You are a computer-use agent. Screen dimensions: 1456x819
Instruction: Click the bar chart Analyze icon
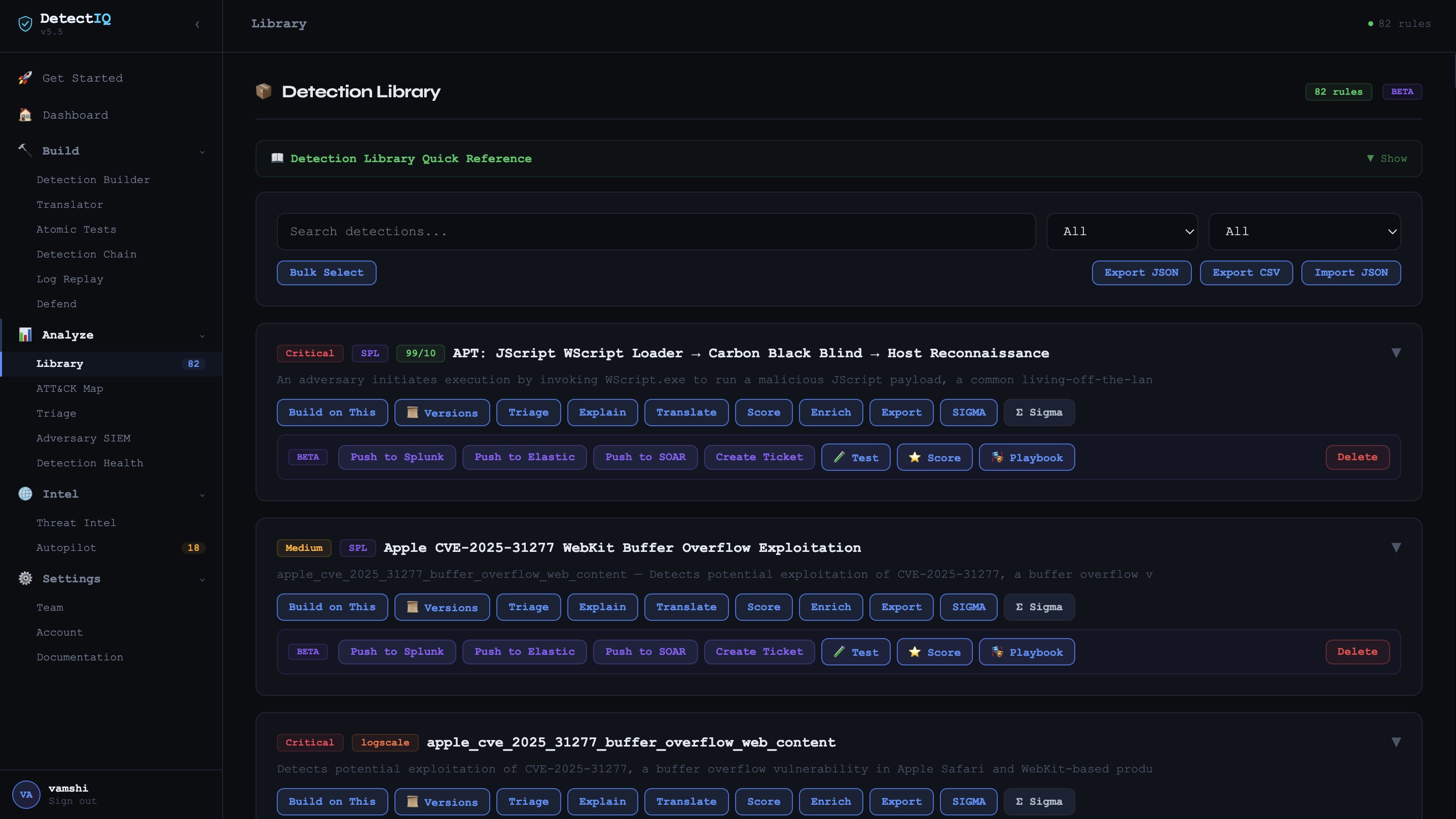pyautogui.click(x=25, y=334)
